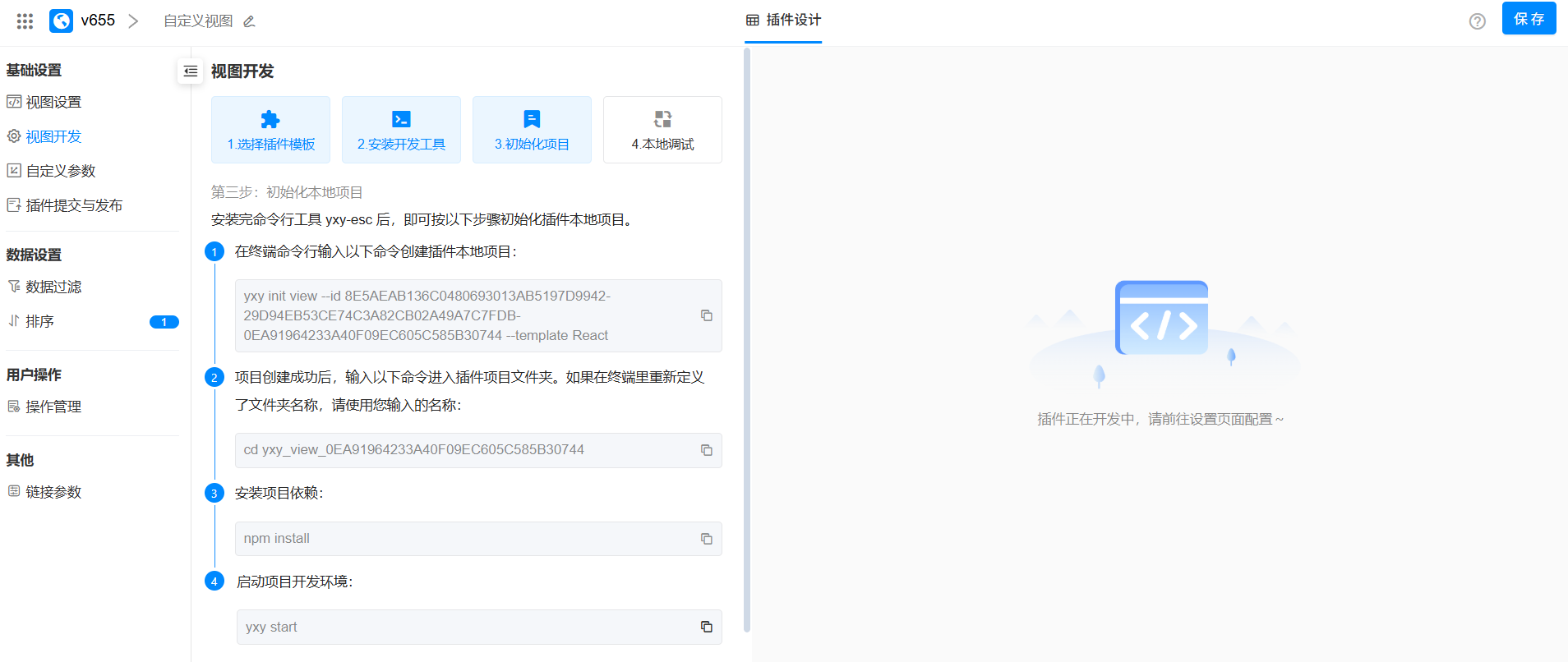1568x662 pixels.
Task: Open 插件提交与发布 sidebar item
Action: coord(73,205)
